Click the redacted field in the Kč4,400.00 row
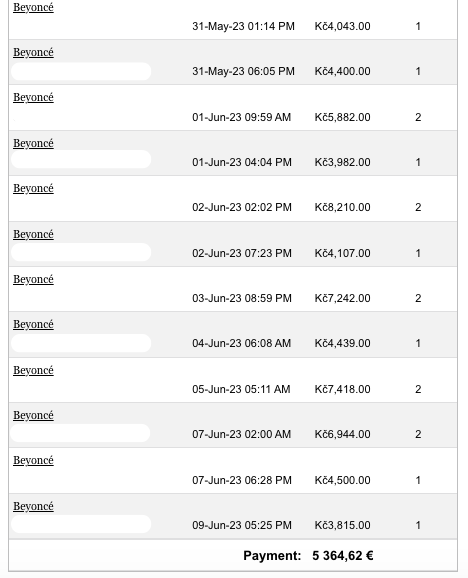 coord(81,71)
